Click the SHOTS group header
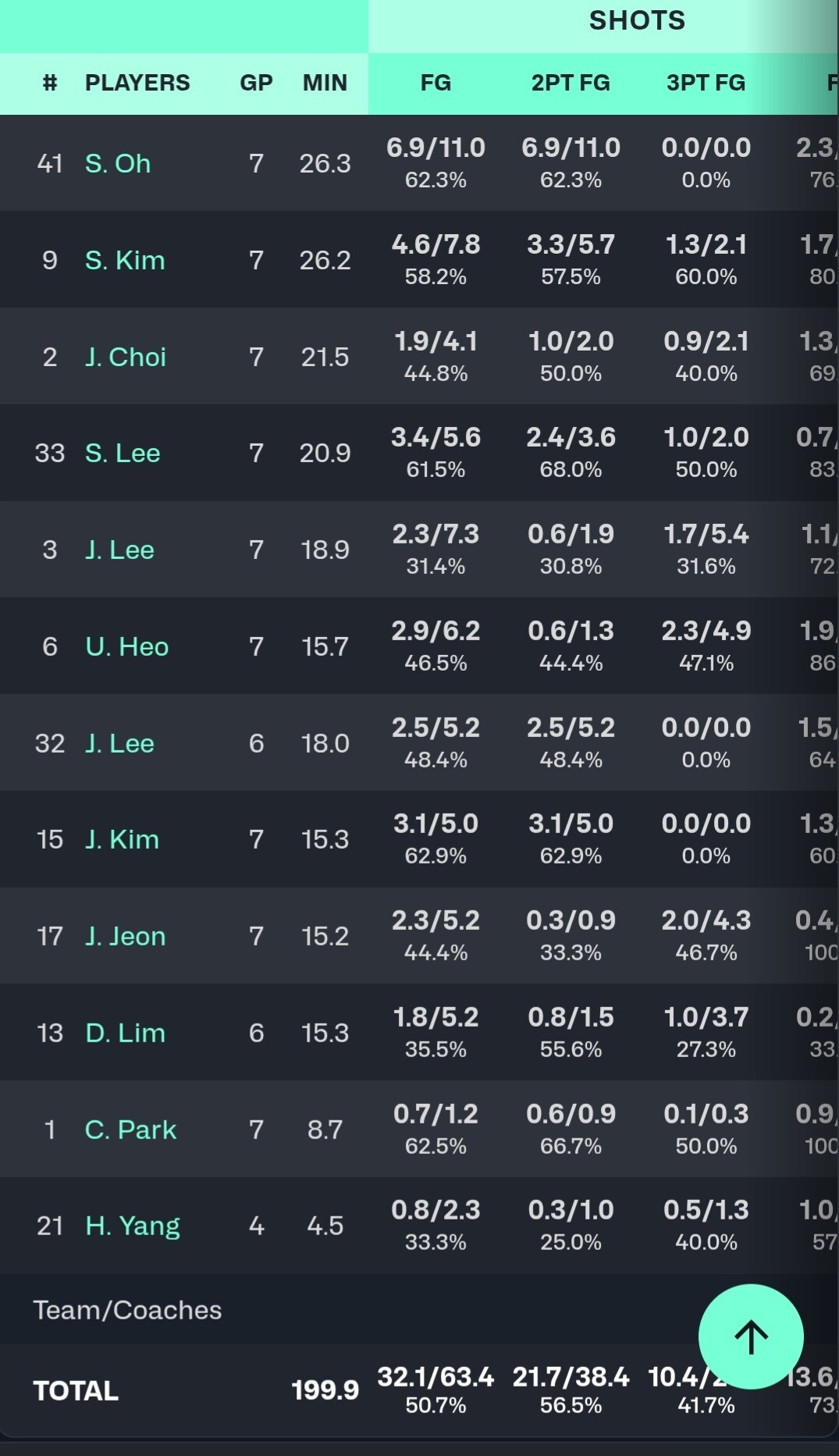Screen dimensions: 839x1456 point(637,21)
